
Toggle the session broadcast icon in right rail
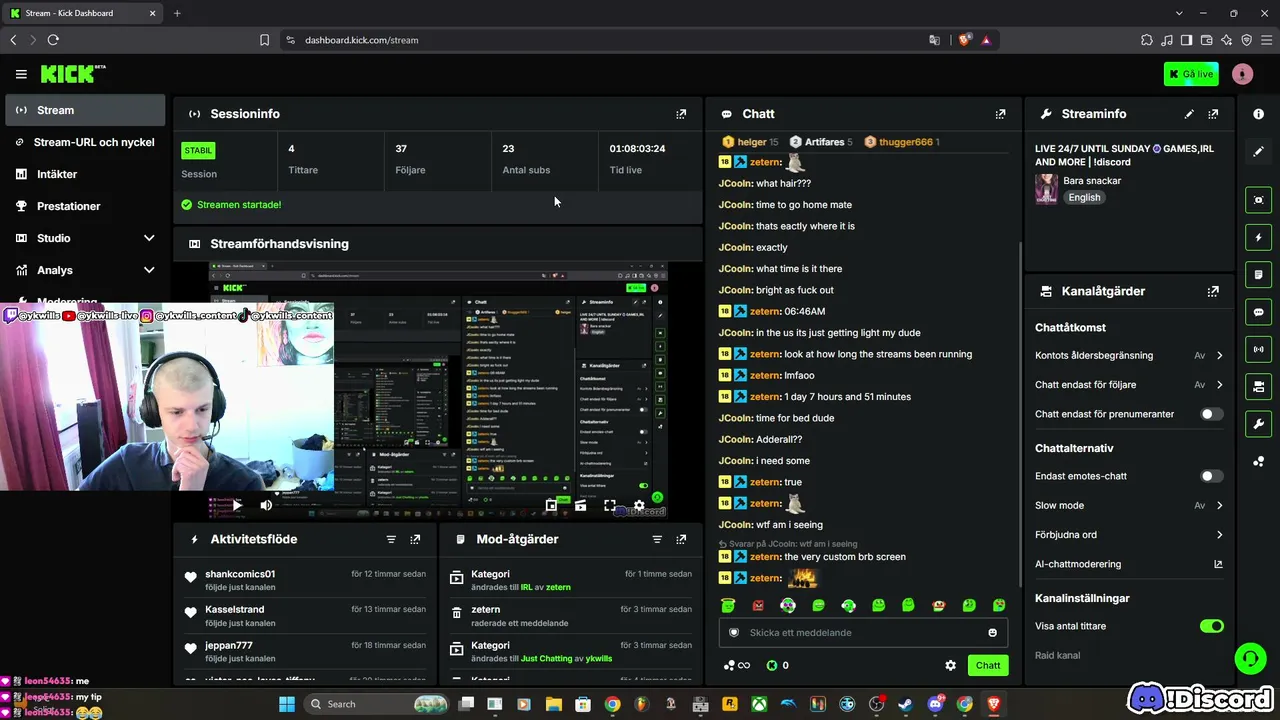click(1258, 349)
